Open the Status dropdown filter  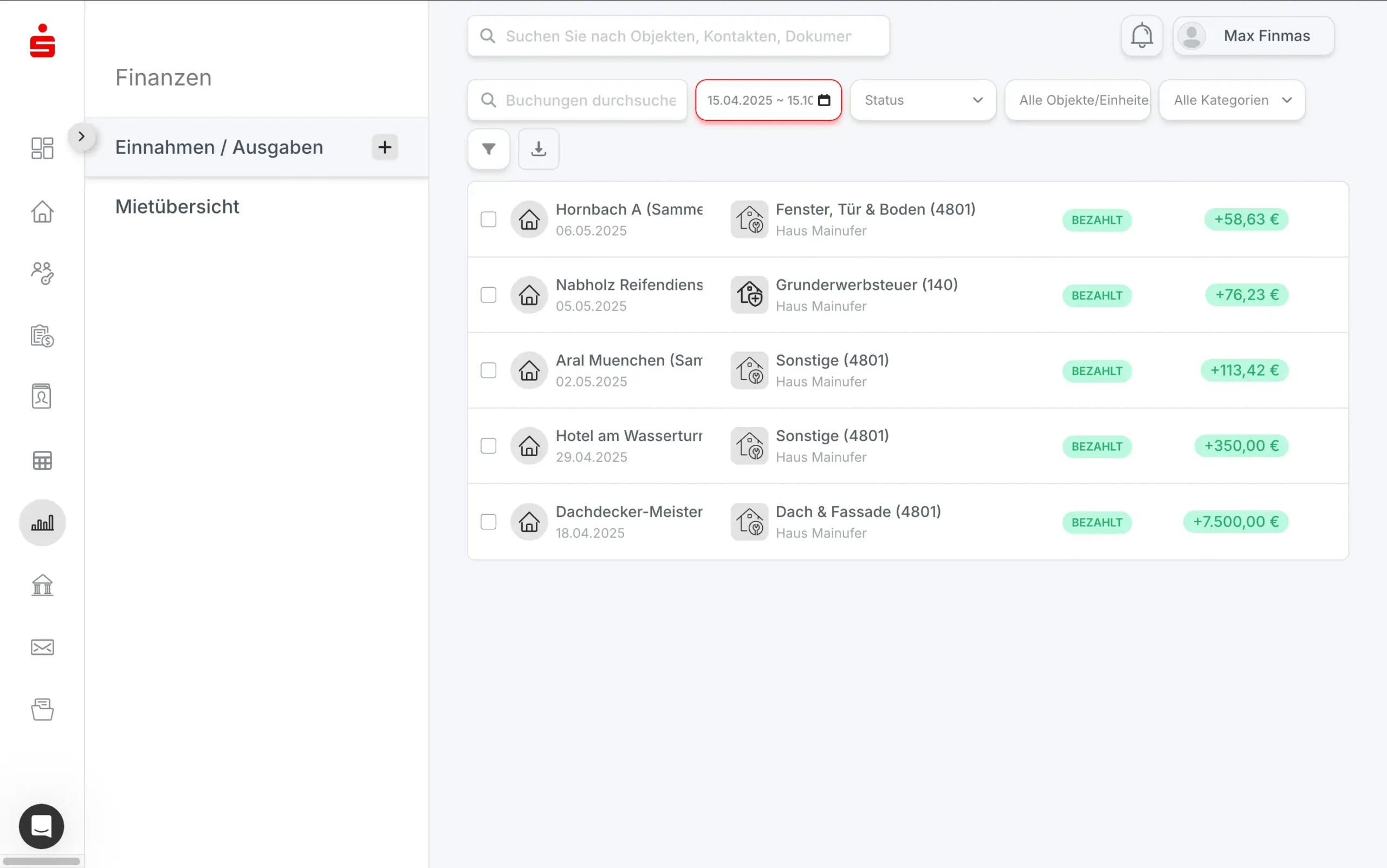pyautogui.click(x=923, y=100)
